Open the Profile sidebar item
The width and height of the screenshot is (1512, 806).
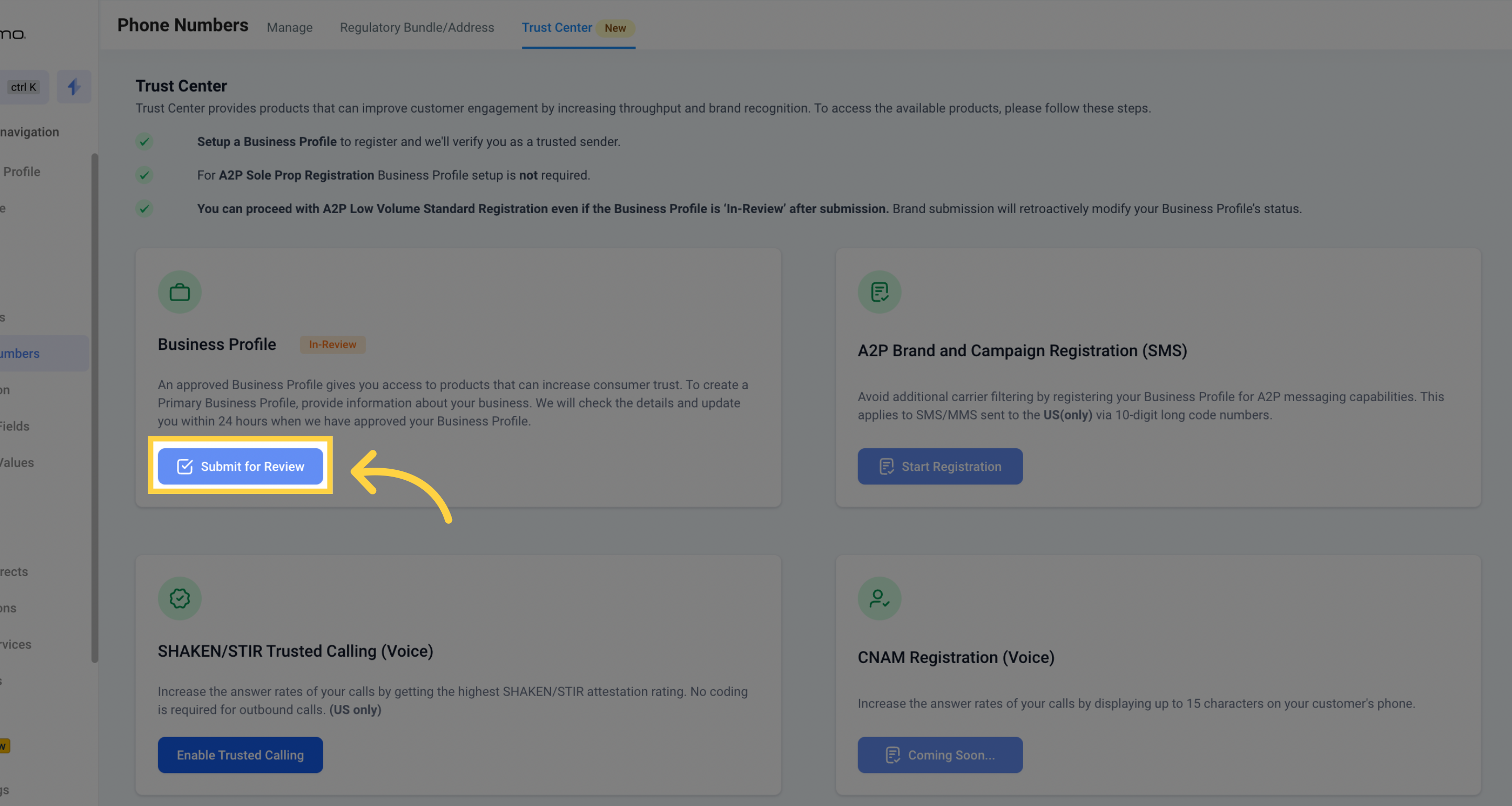click(x=21, y=172)
